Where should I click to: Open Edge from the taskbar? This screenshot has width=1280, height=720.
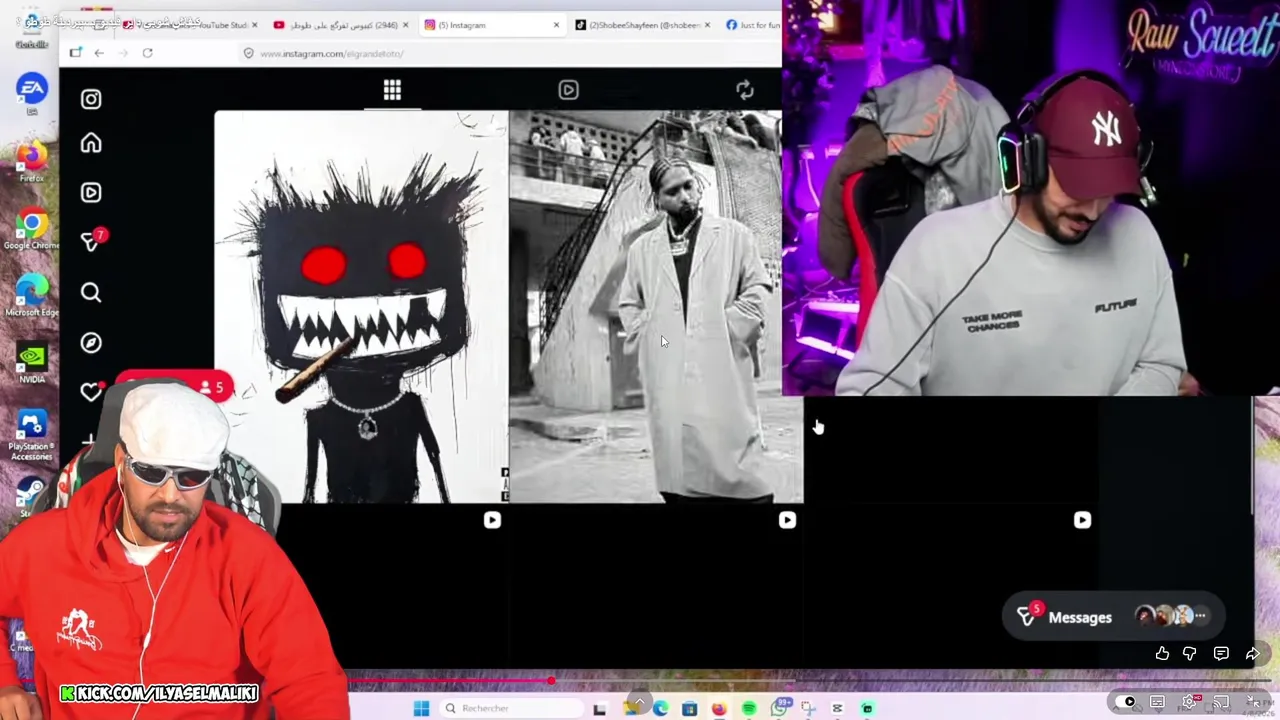click(x=660, y=709)
